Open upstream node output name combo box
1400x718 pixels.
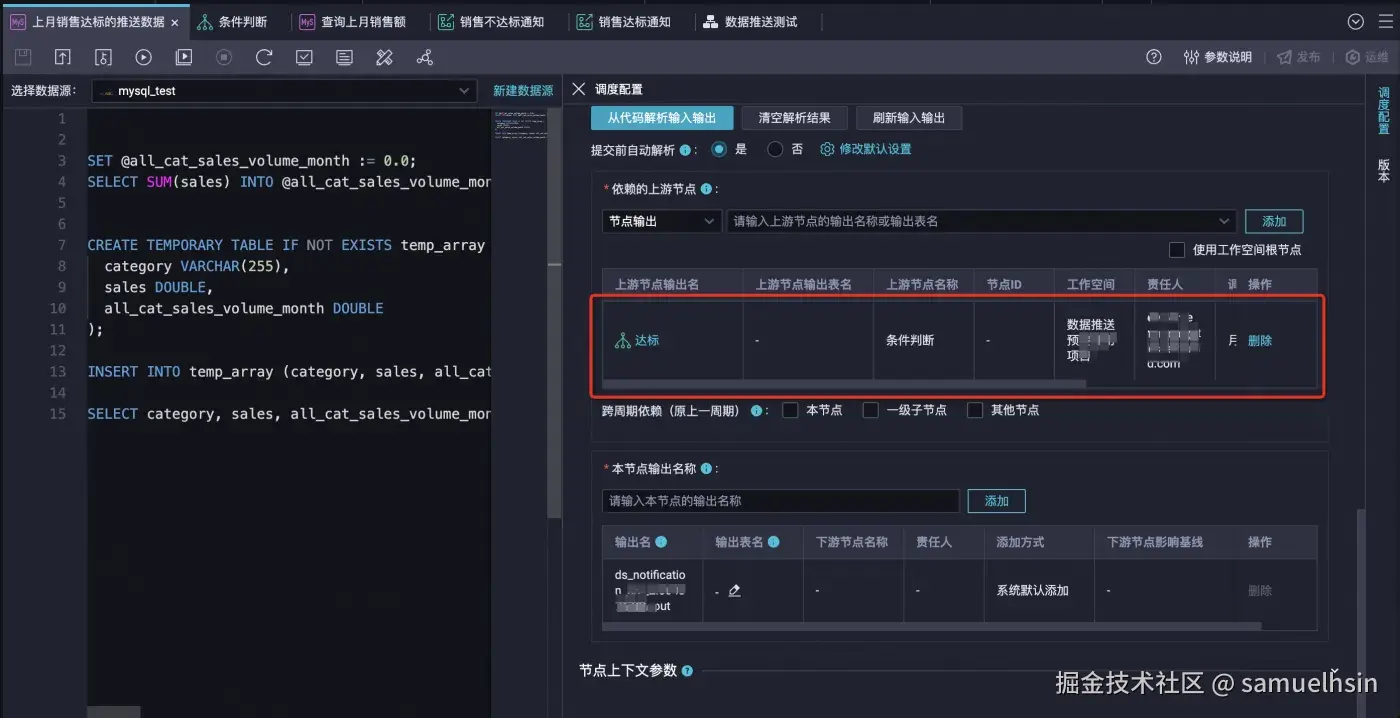click(981, 221)
